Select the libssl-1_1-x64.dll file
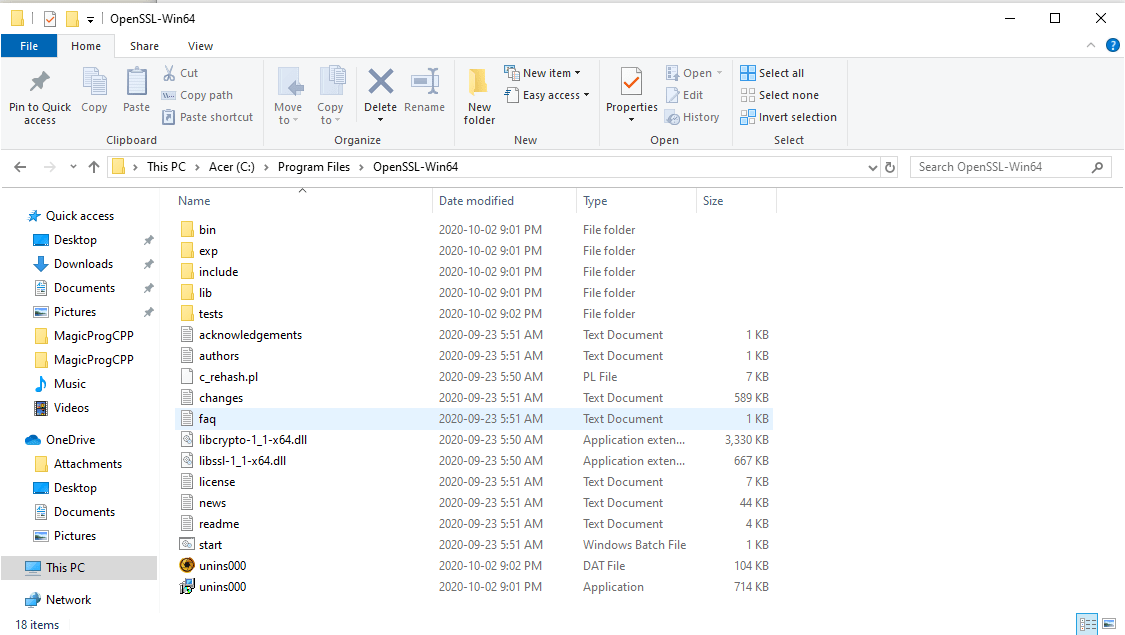Screen dimensions: 1125x635 pos(242,461)
